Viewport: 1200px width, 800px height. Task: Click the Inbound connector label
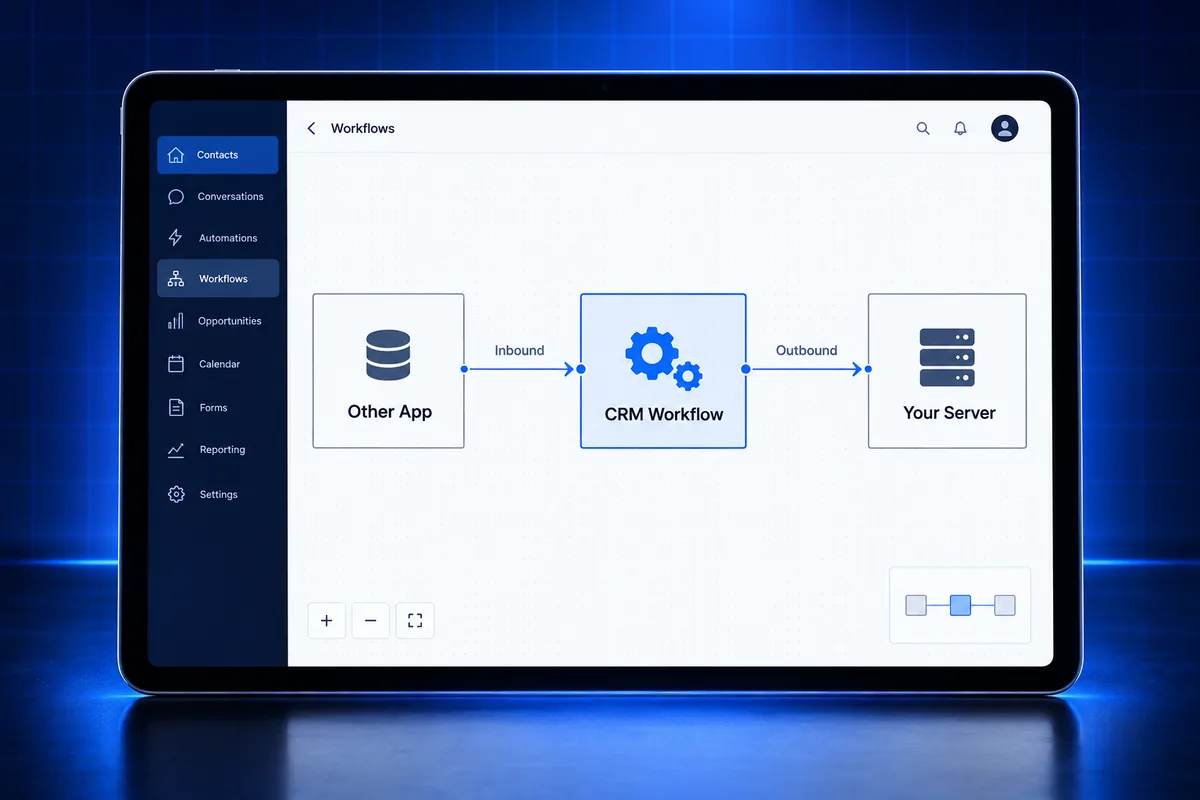519,350
